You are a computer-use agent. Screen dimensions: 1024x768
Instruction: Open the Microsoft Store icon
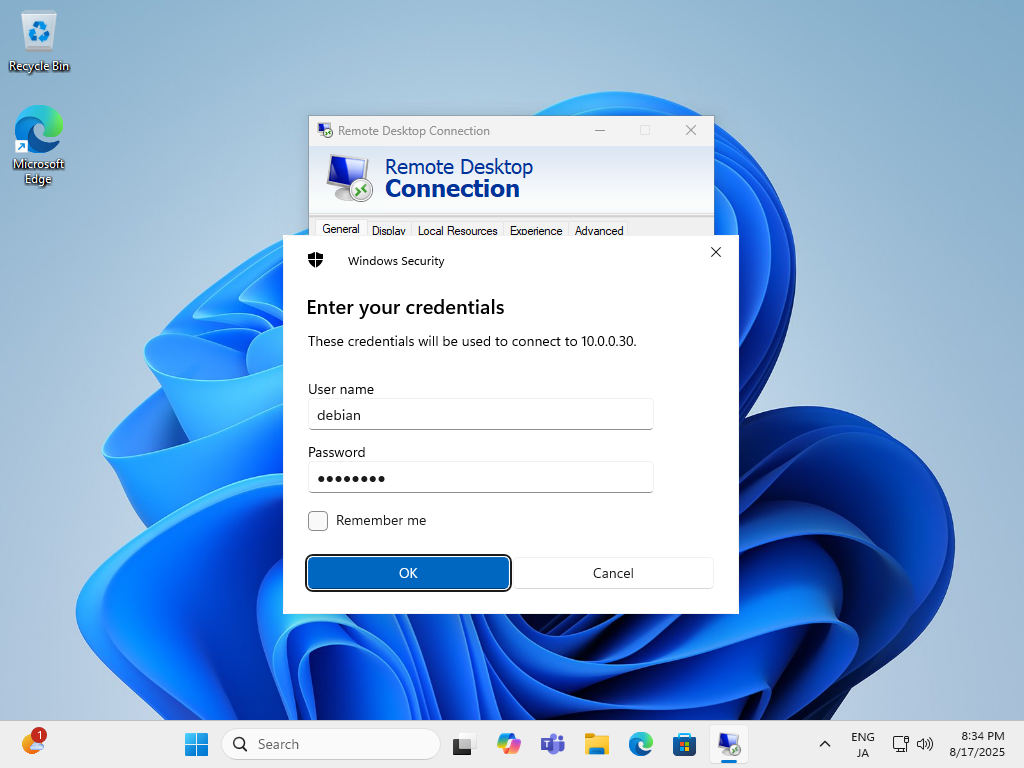[x=684, y=744]
